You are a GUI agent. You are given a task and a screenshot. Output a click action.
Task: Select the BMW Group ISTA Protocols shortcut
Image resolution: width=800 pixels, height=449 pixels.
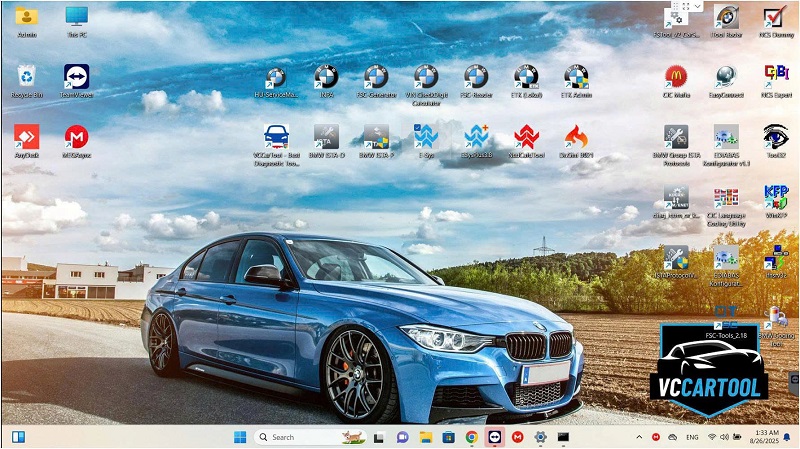[x=676, y=145]
